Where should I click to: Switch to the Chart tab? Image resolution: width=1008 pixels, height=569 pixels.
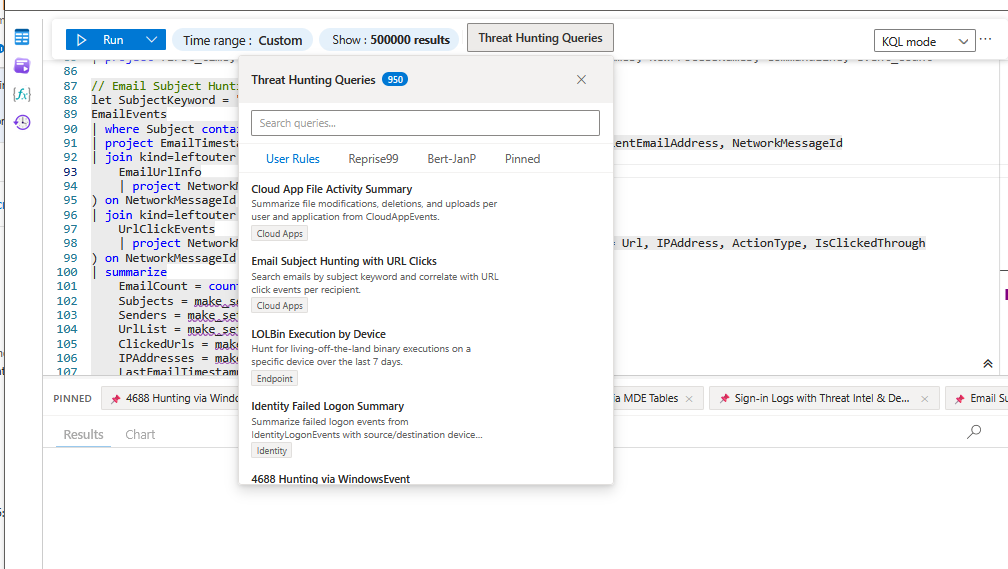[x=140, y=435]
